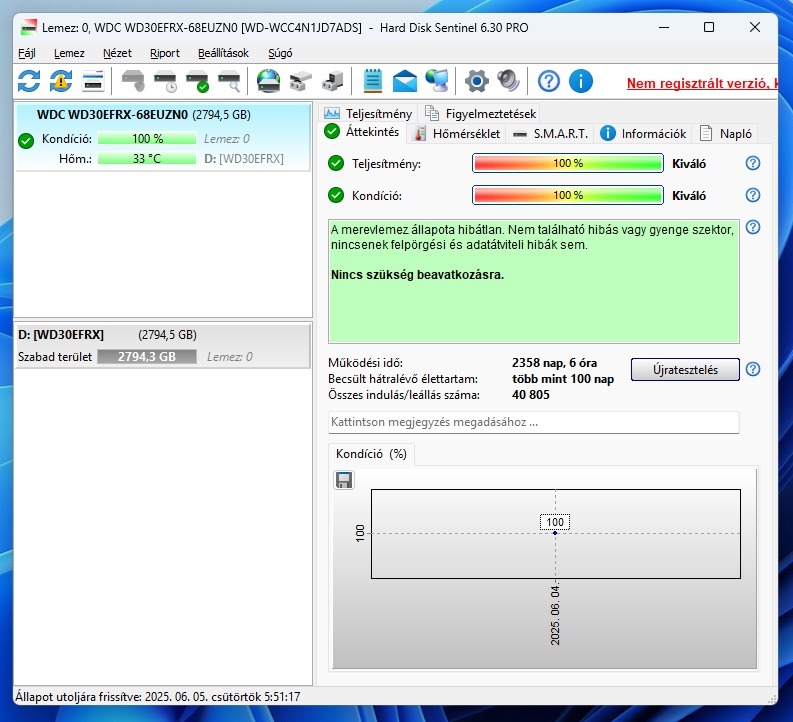Viewport: 793px width, 722px height.
Task: Click the right-panel Teljesítmény 100 % bar
Action: (x=567, y=163)
